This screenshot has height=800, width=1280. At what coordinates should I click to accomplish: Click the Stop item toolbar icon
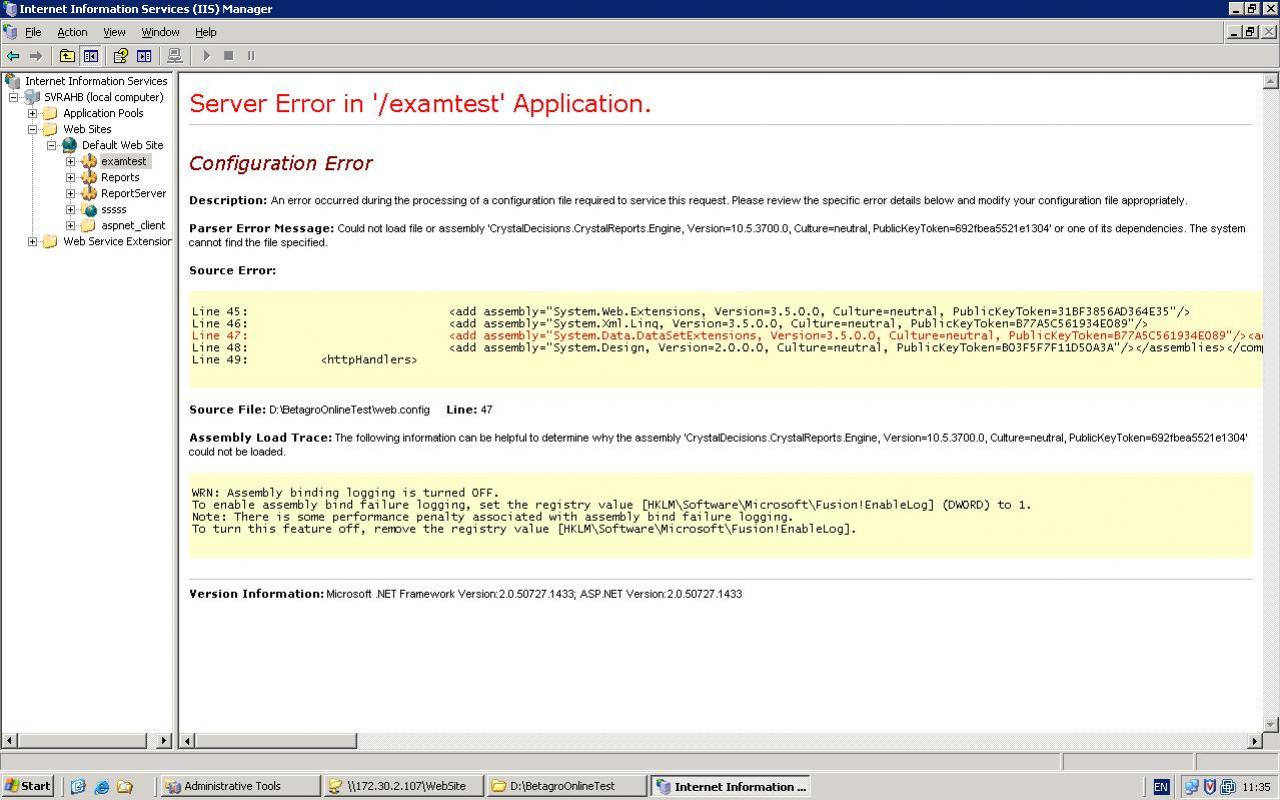tap(228, 56)
